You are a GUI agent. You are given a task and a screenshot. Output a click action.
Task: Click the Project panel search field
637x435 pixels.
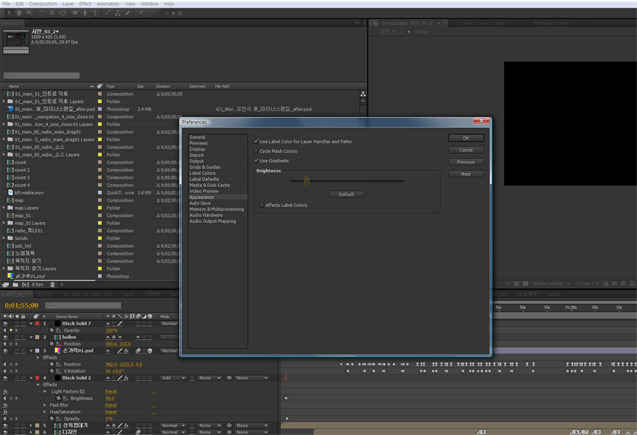pos(41,76)
